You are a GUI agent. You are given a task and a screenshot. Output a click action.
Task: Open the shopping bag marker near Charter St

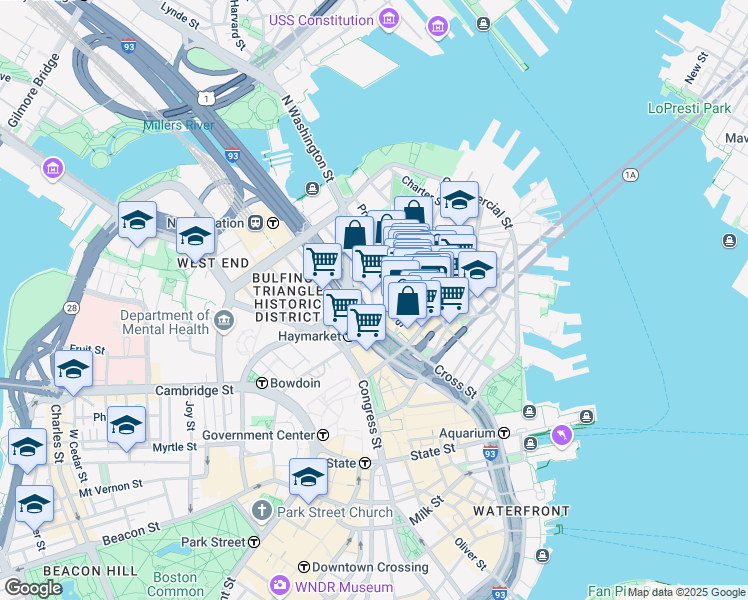pos(414,210)
